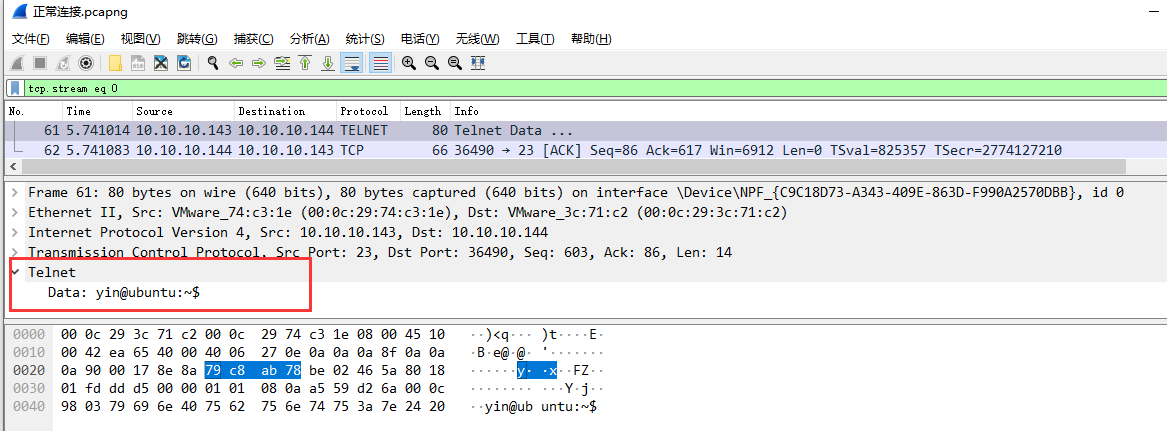Jump to the first packet icon
This screenshot has height=431, width=1167.
tap(305, 63)
